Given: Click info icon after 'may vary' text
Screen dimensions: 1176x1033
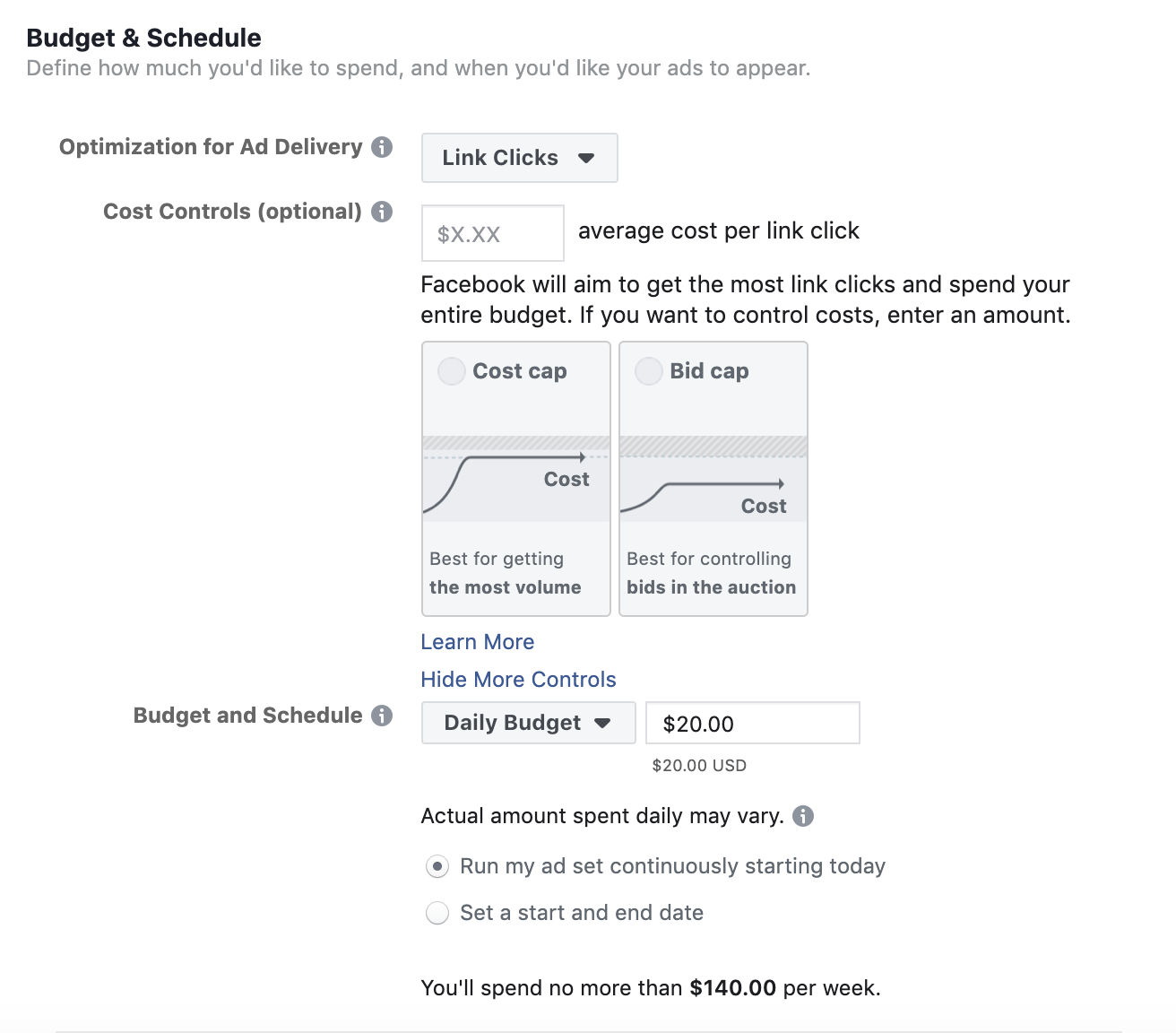Looking at the screenshot, I should click(x=803, y=816).
